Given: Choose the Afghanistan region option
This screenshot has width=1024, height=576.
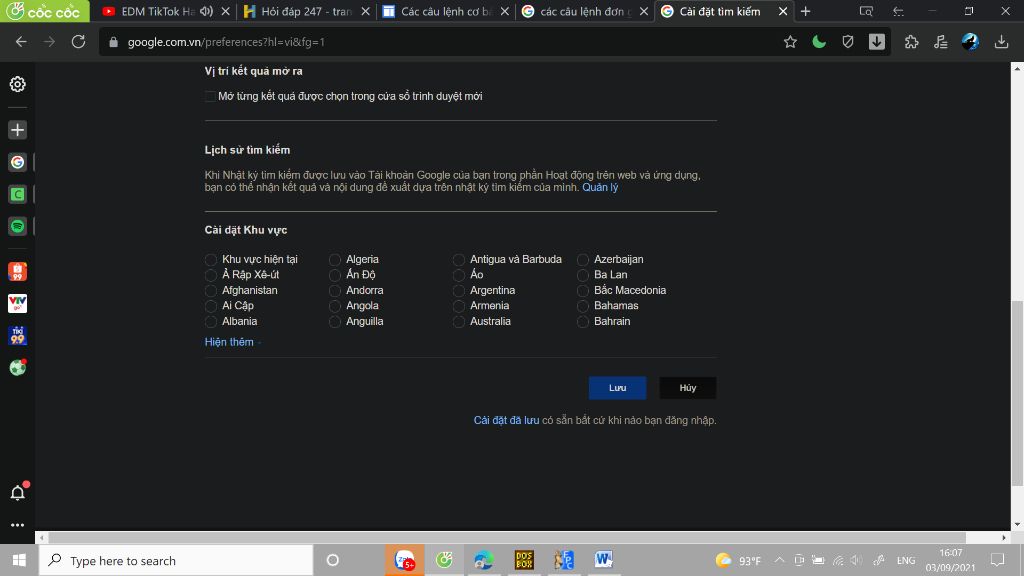Looking at the screenshot, I should pyautogui.click(x=210, y=291).
